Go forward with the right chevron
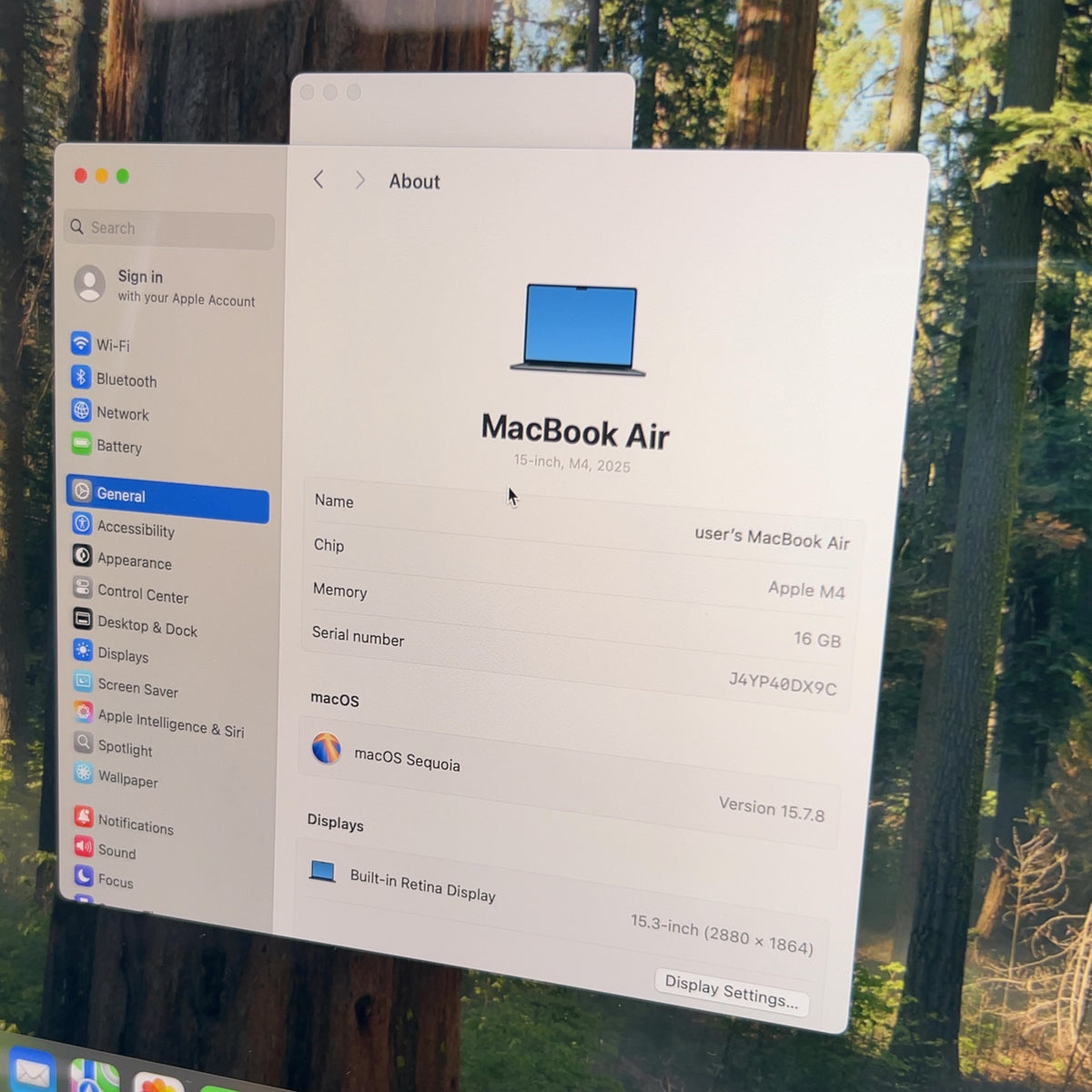Screen dimensions: 1092x1092 pyautogui.click(x=359, y=180)
